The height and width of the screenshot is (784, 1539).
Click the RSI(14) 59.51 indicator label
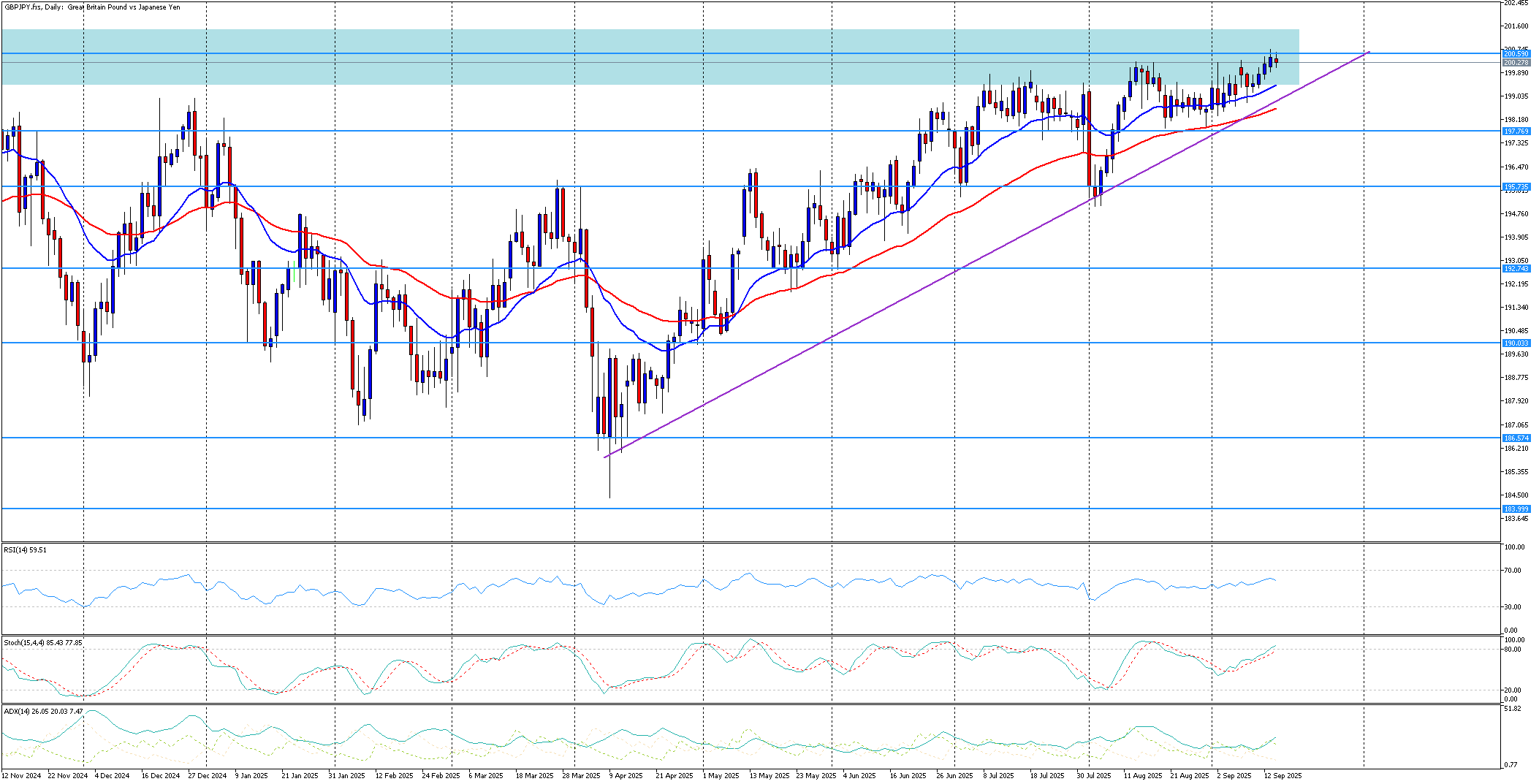pyautogui.click(x=26, y=549)
